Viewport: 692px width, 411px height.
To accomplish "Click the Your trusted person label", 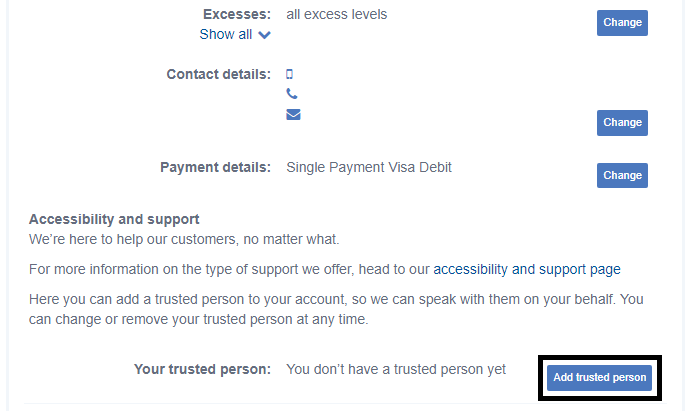I will click(202, 369).
